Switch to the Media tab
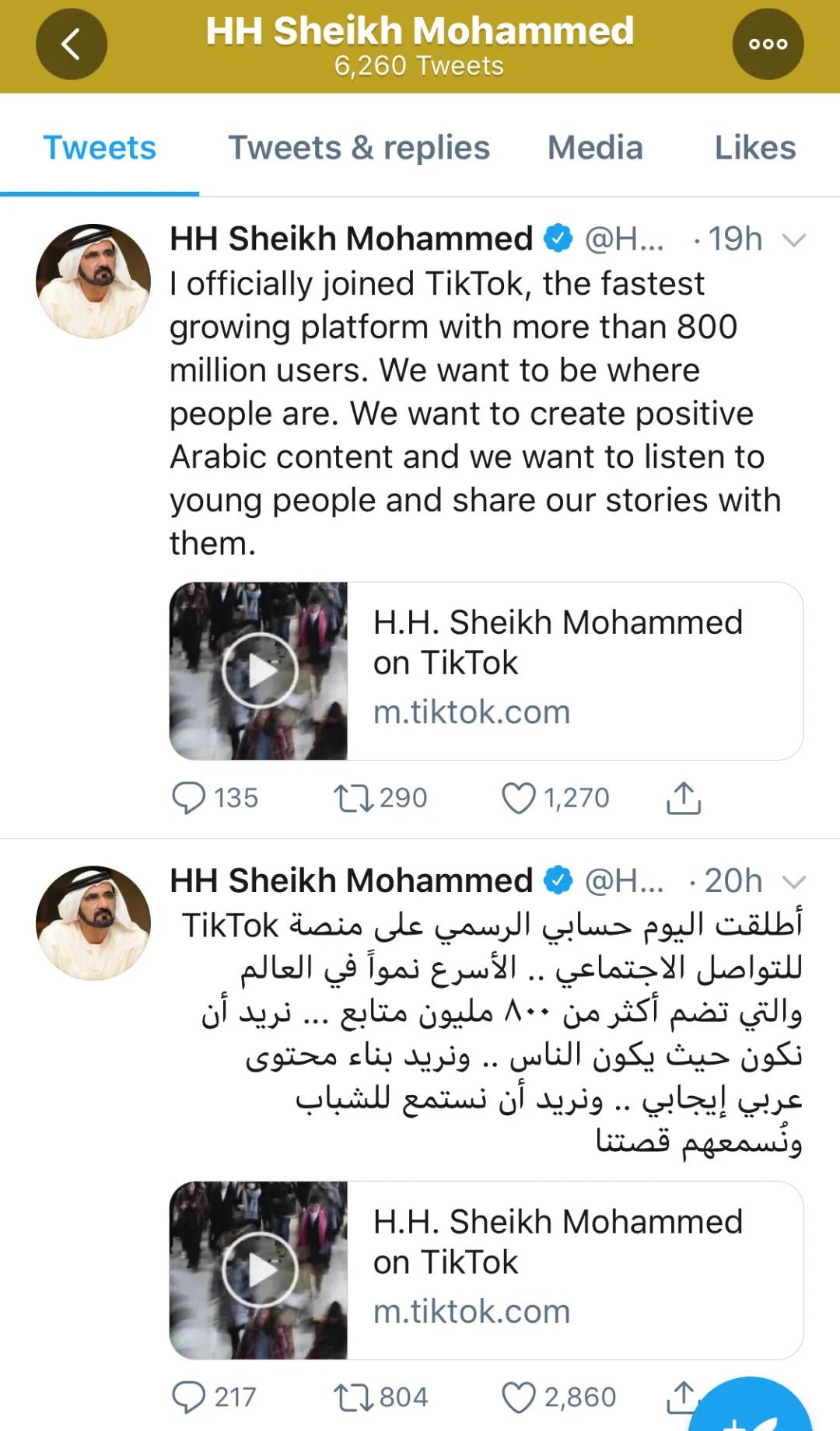Screen dimensions: 840x1431 [x=595, y=148]
